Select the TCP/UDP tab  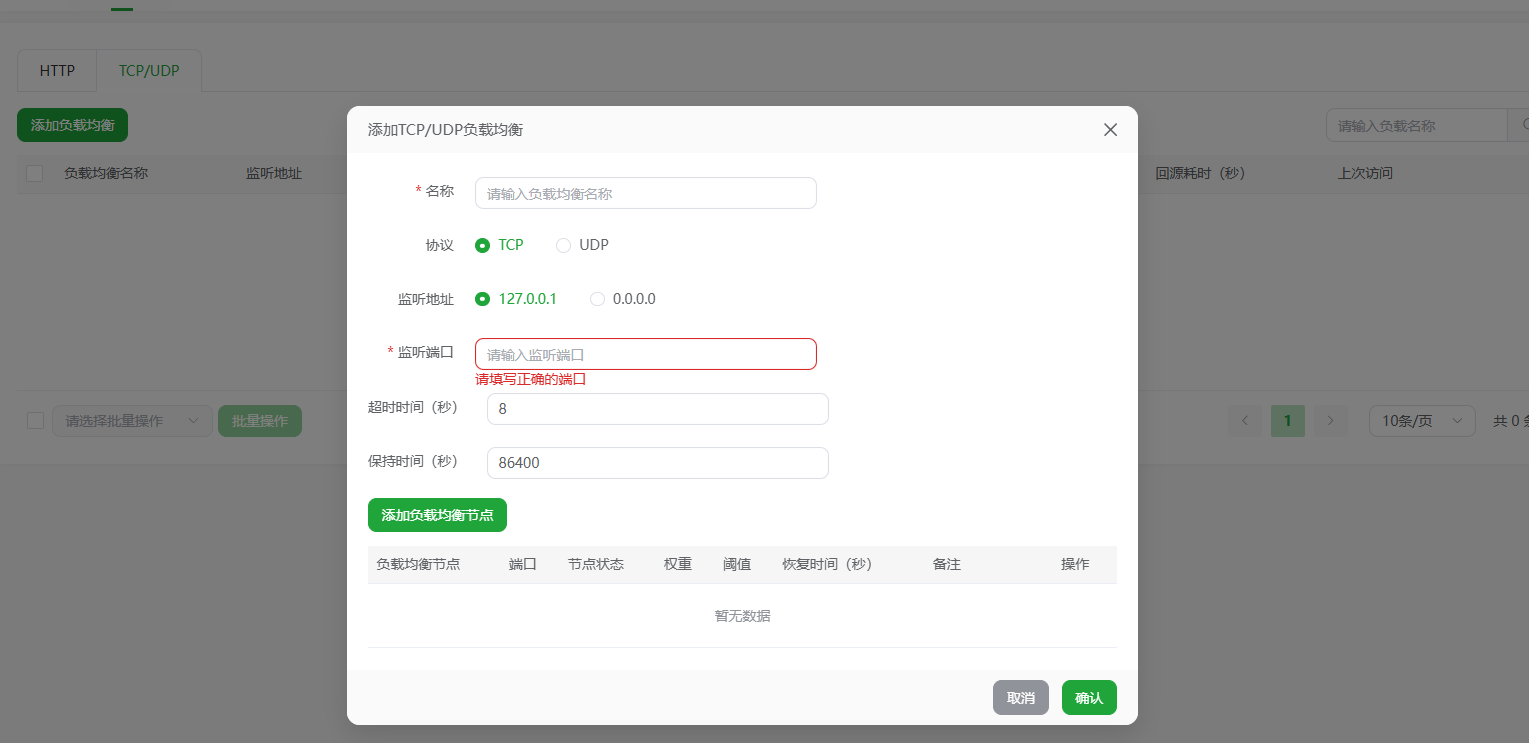point(148,70)
